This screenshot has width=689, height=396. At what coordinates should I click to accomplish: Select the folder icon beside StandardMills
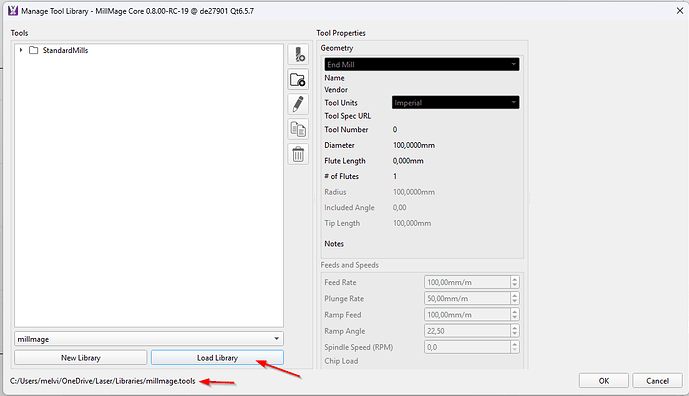(33, 50)
